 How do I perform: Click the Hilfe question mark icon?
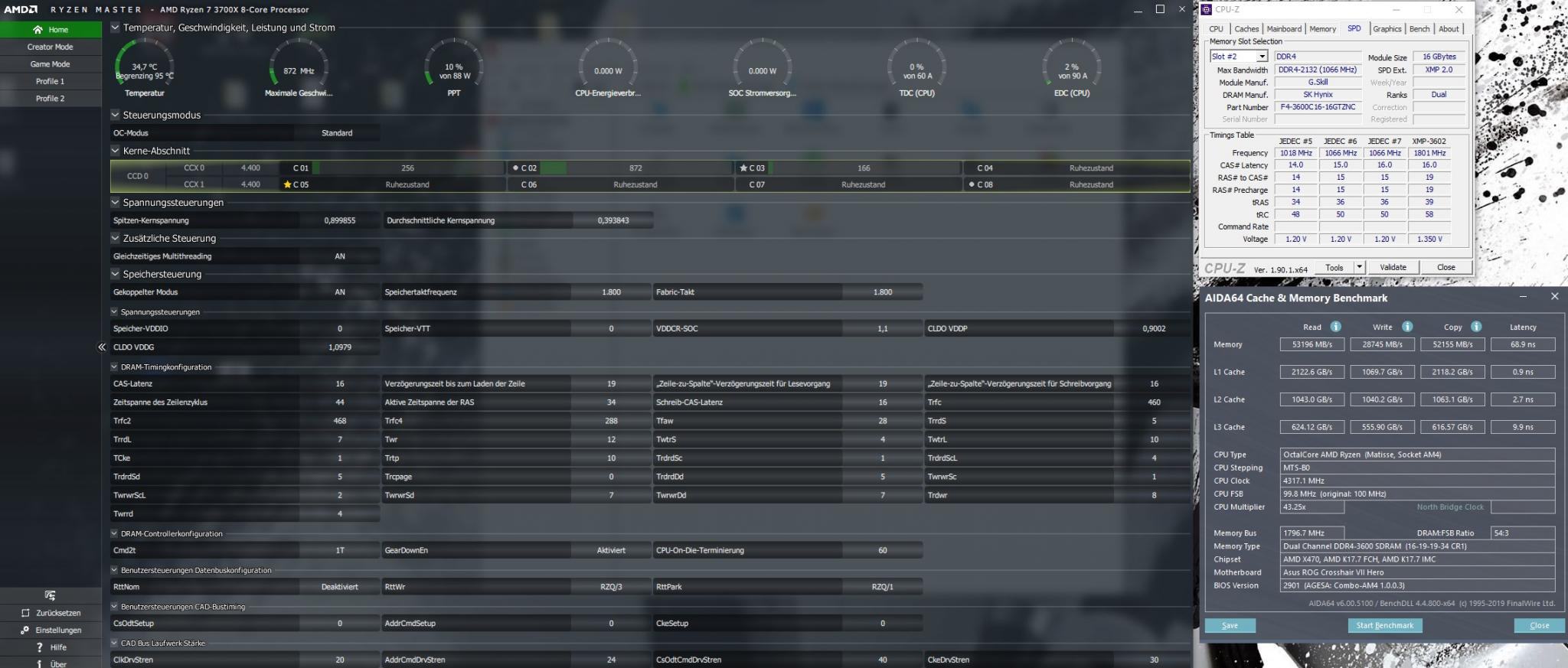40,647
